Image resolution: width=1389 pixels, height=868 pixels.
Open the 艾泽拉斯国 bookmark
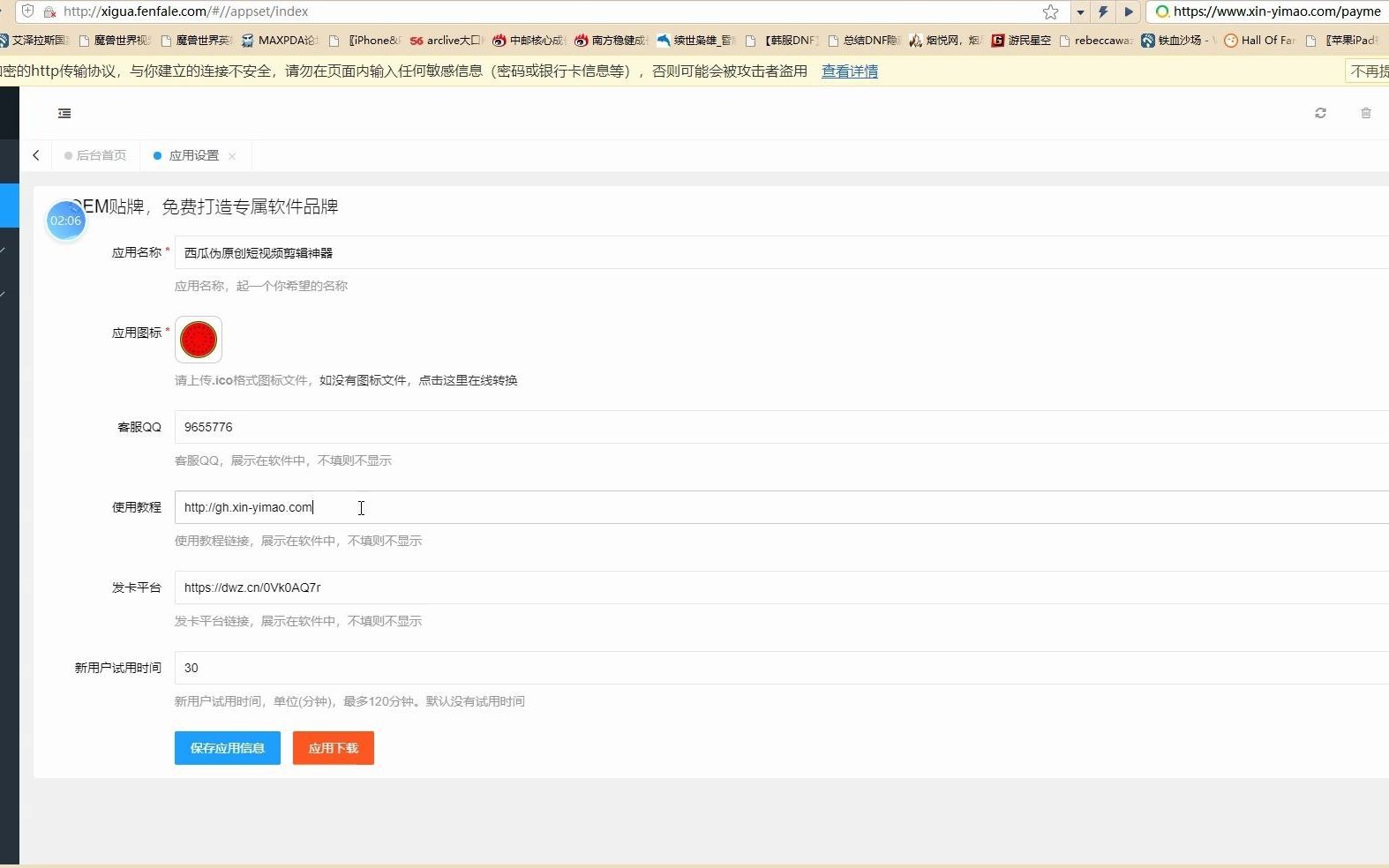(x=34, y=41)
